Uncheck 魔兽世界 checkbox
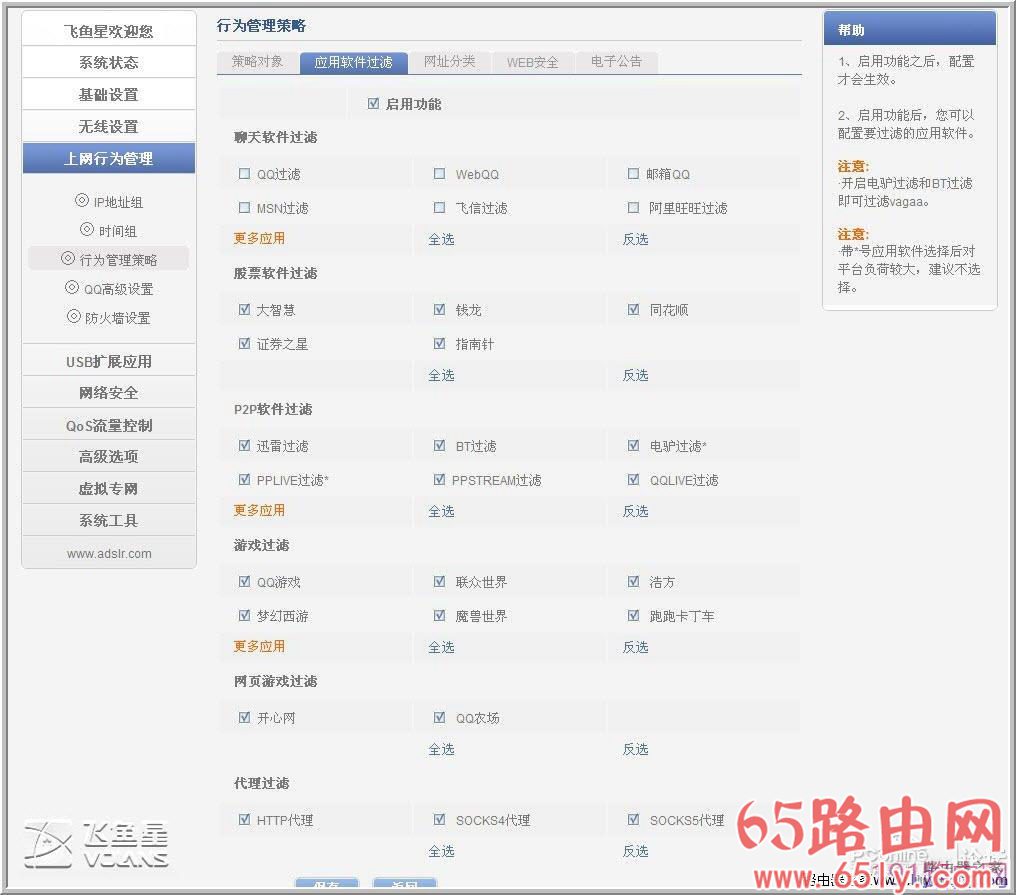This screenshot has width=1016, height=895. pos(439,615)
